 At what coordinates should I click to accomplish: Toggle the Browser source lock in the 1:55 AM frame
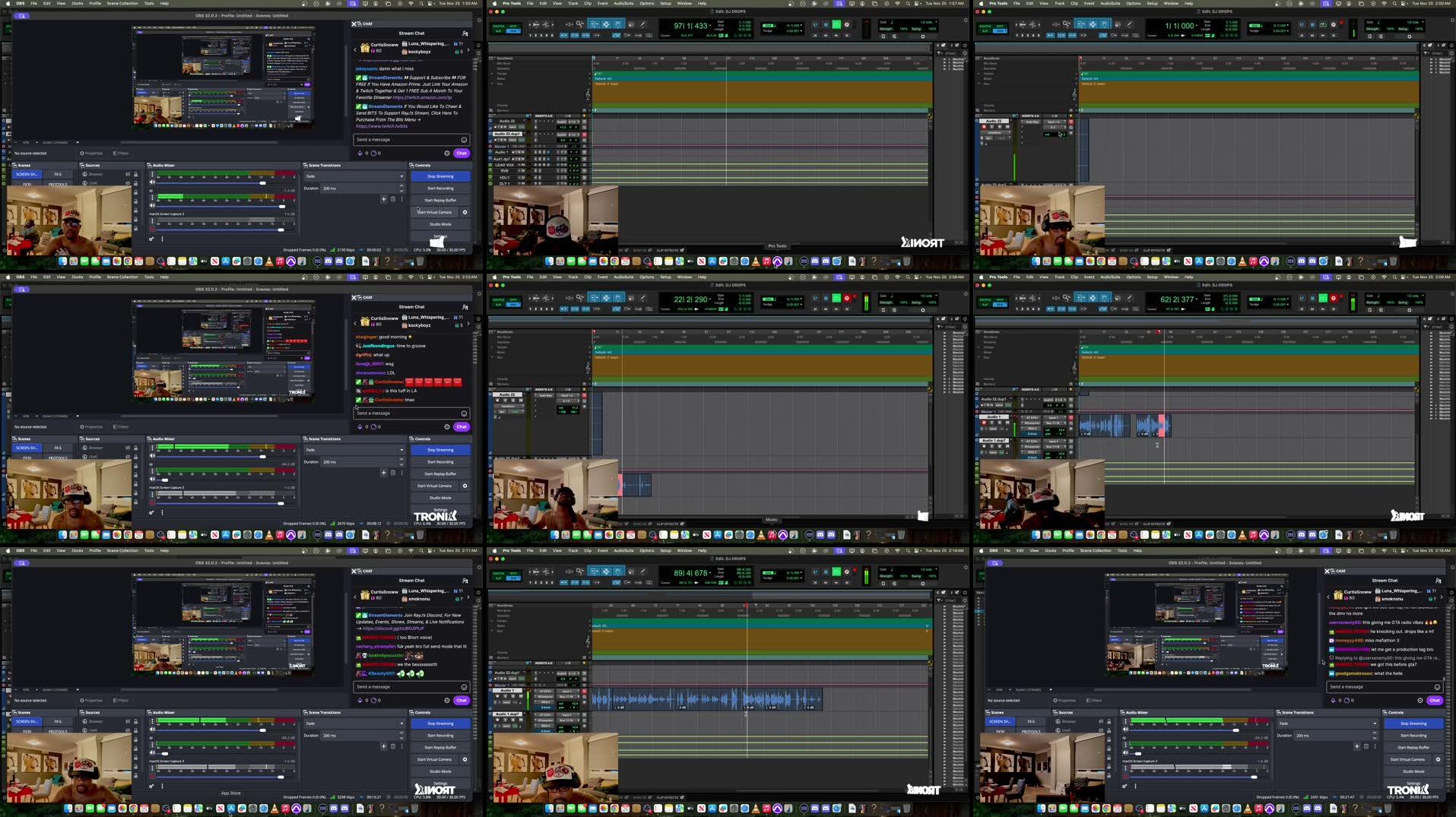pos(136,174)
